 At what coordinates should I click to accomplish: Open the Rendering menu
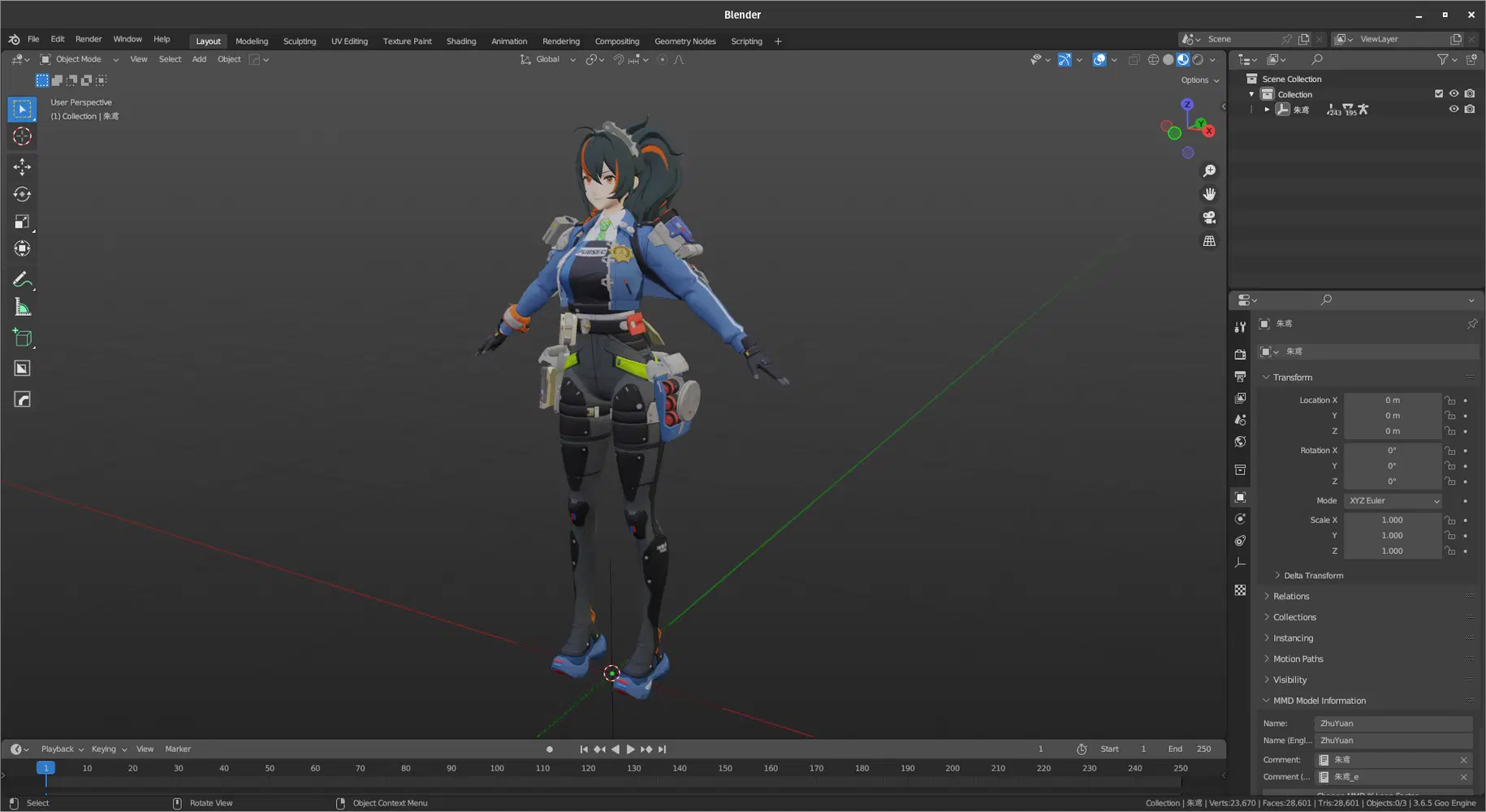click(561, 41)
